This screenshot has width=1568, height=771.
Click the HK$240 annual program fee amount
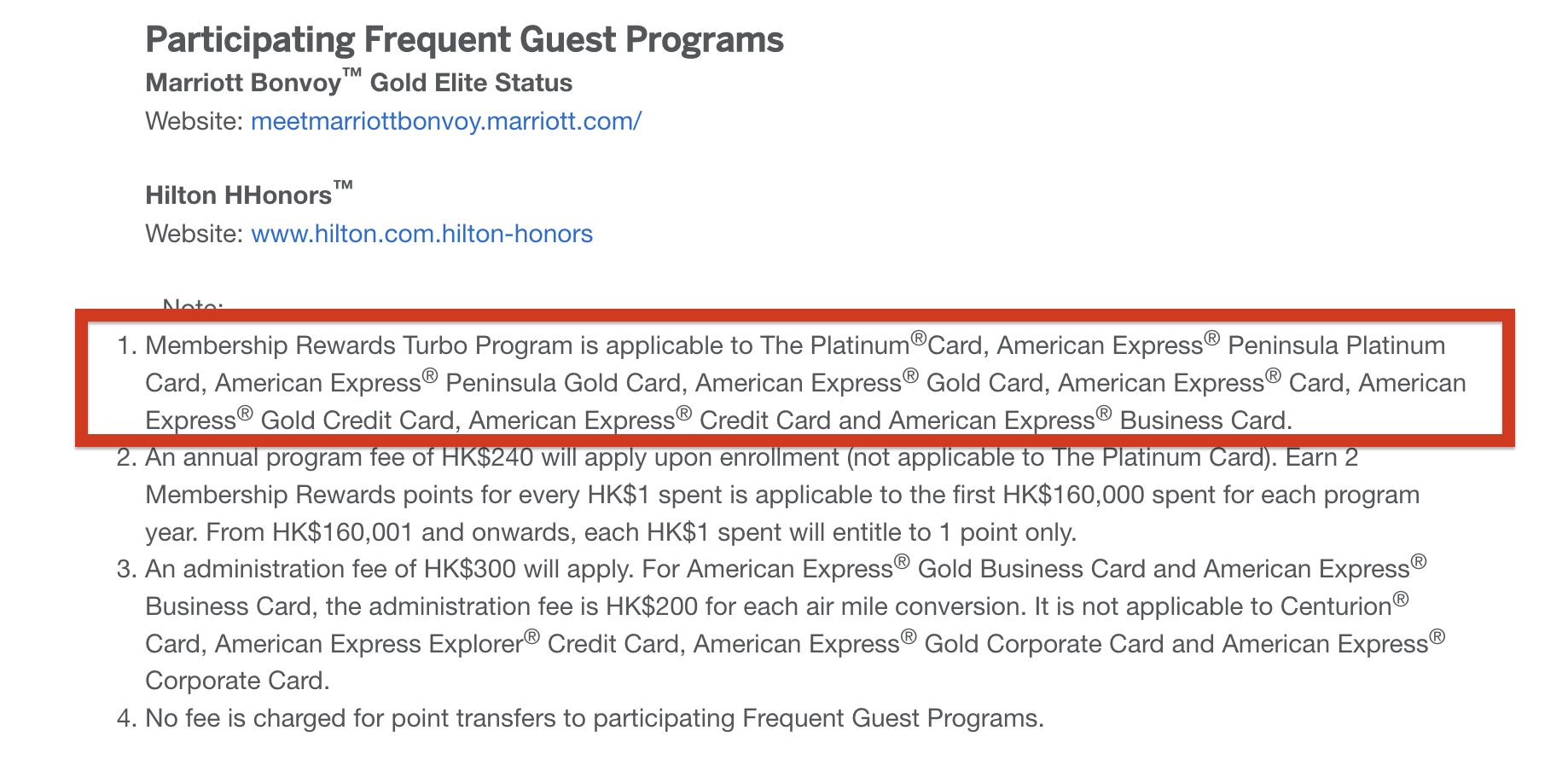click(487, 458)
